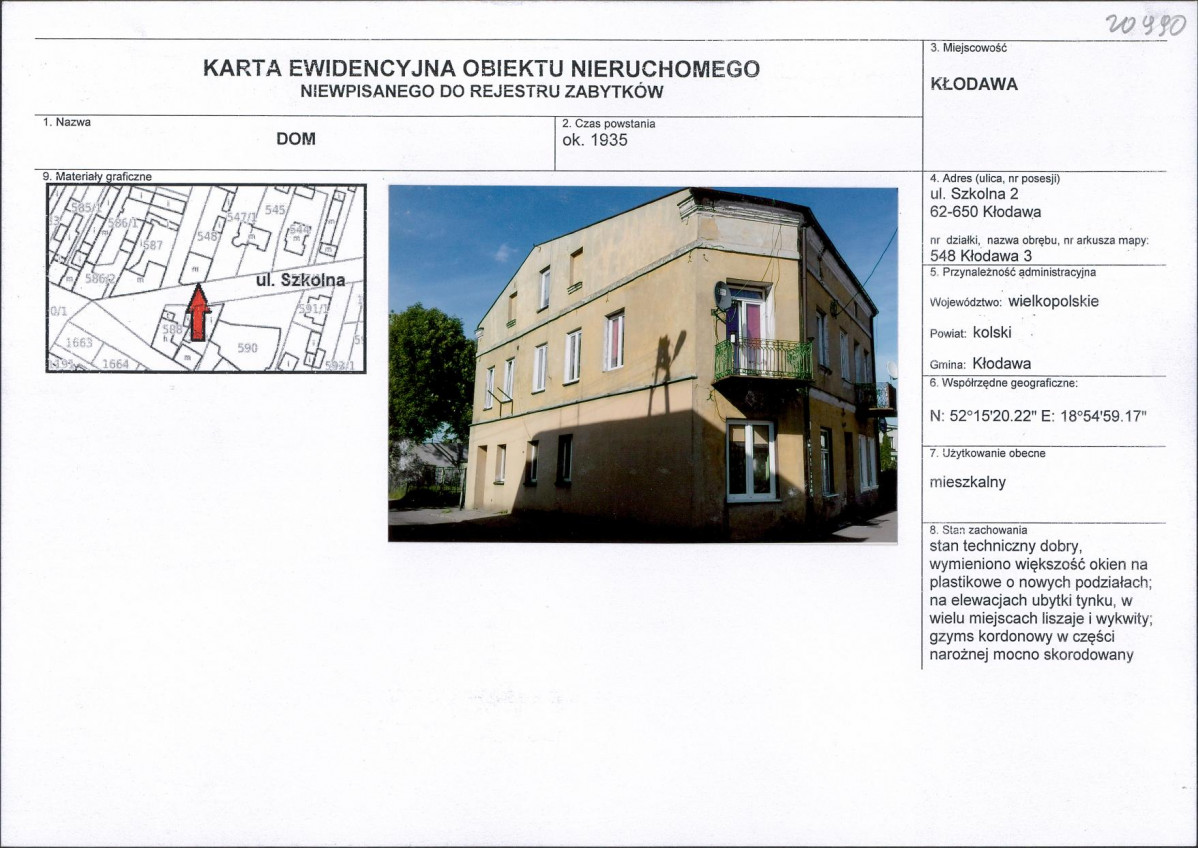This screenshot has height=848, width=1198.
Task: Click the address line 'ul. Szkolna 2'
Action: (974, 195)
